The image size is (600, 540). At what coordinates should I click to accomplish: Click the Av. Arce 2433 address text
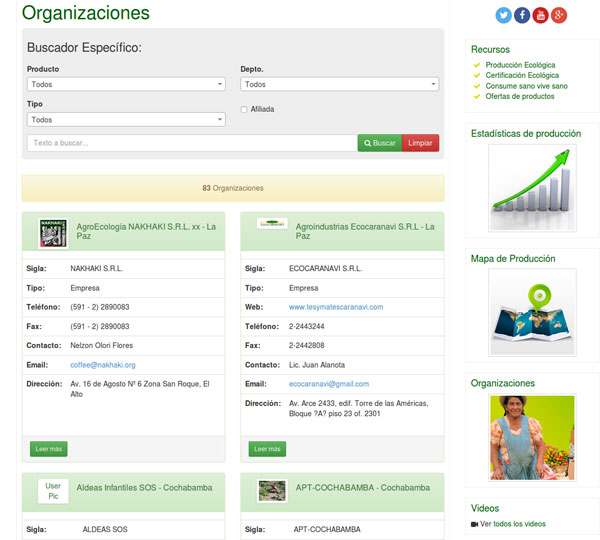coord(359,408)
